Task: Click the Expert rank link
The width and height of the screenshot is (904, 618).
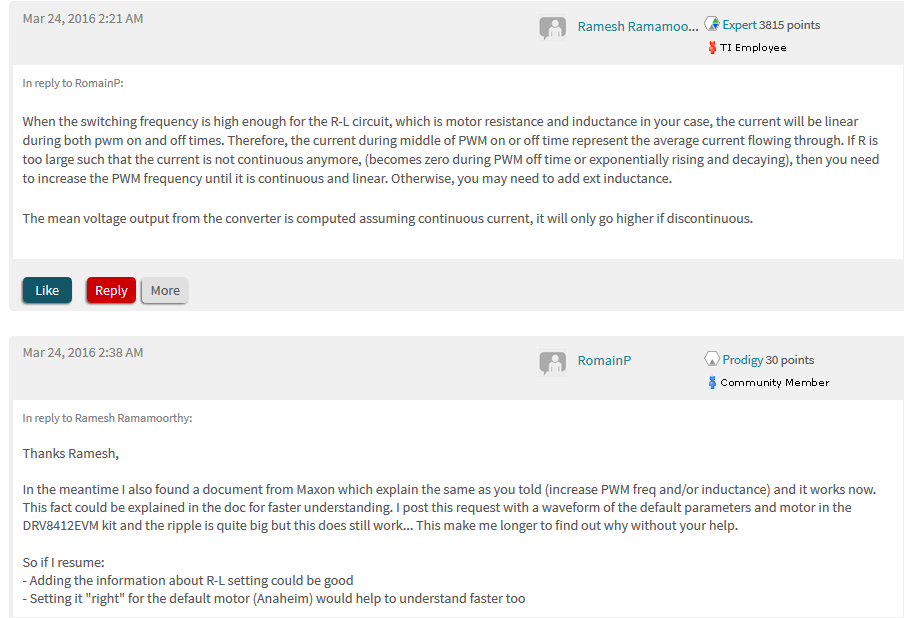Action: point(740,24)
